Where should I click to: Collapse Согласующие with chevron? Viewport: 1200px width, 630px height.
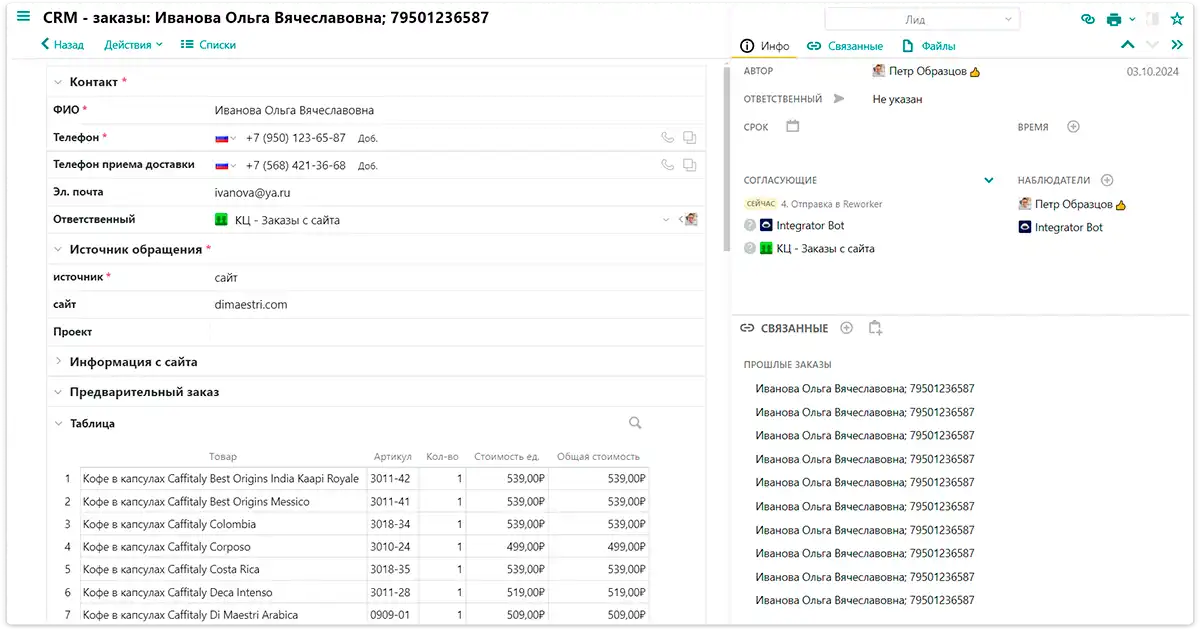tap(989, 181)
